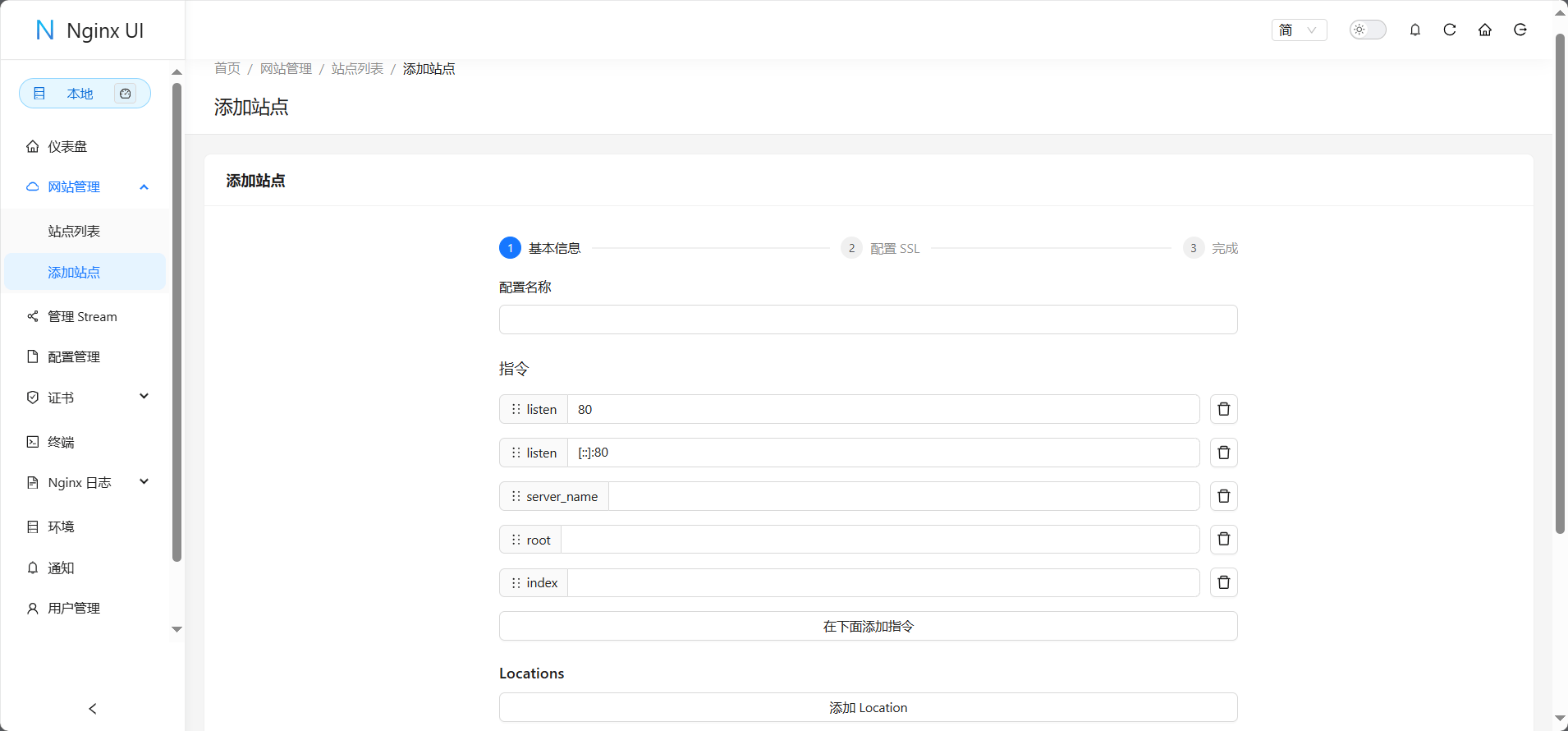This screenshot has height=731, width=1568.
Task: Delete the listen 80 directive
Action: 1223,409
